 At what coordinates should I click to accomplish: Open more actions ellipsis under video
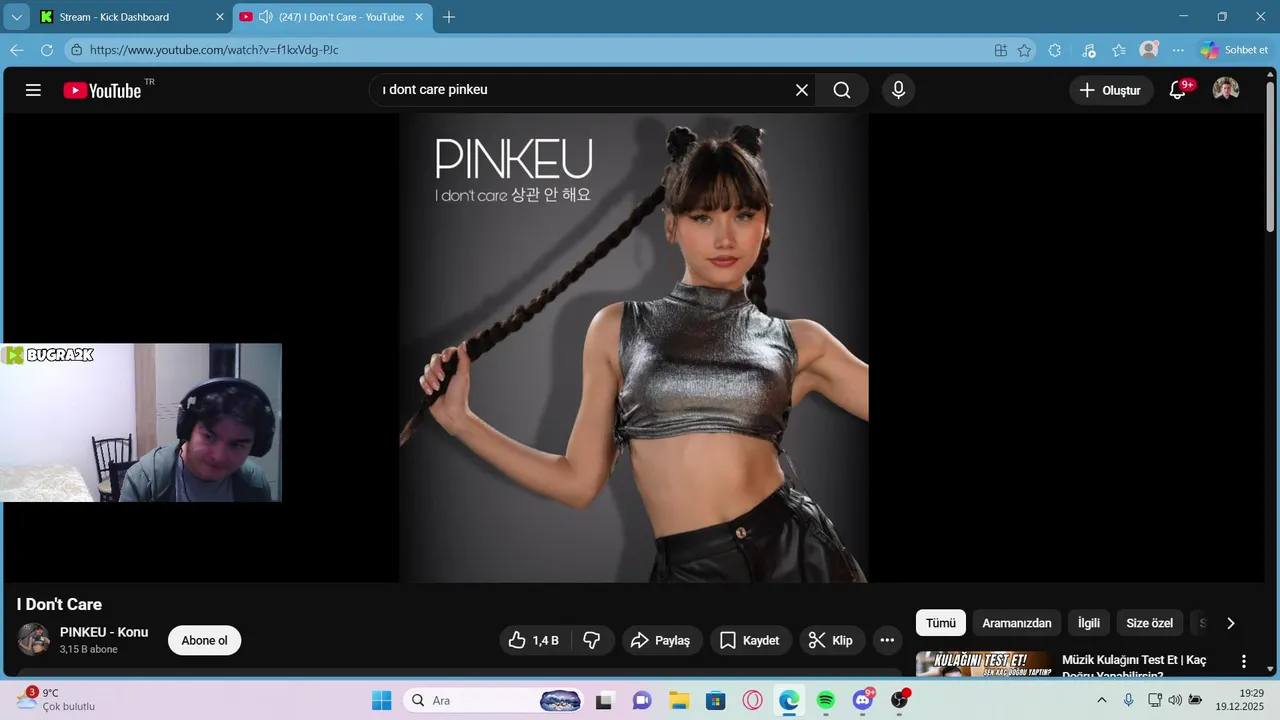click(x=887, y=640)
